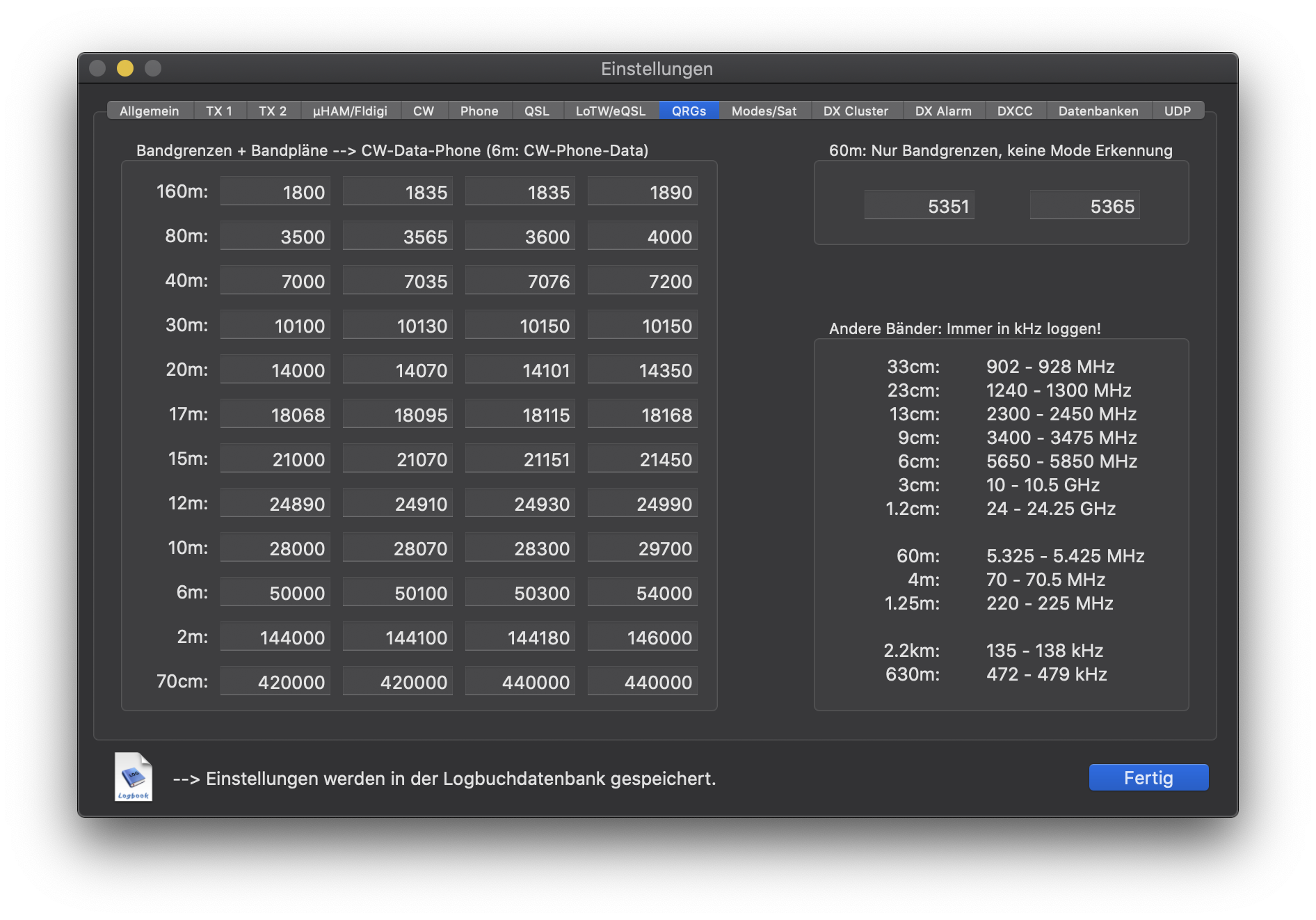Go to the DX Cluster tab

tap(856, 111)
